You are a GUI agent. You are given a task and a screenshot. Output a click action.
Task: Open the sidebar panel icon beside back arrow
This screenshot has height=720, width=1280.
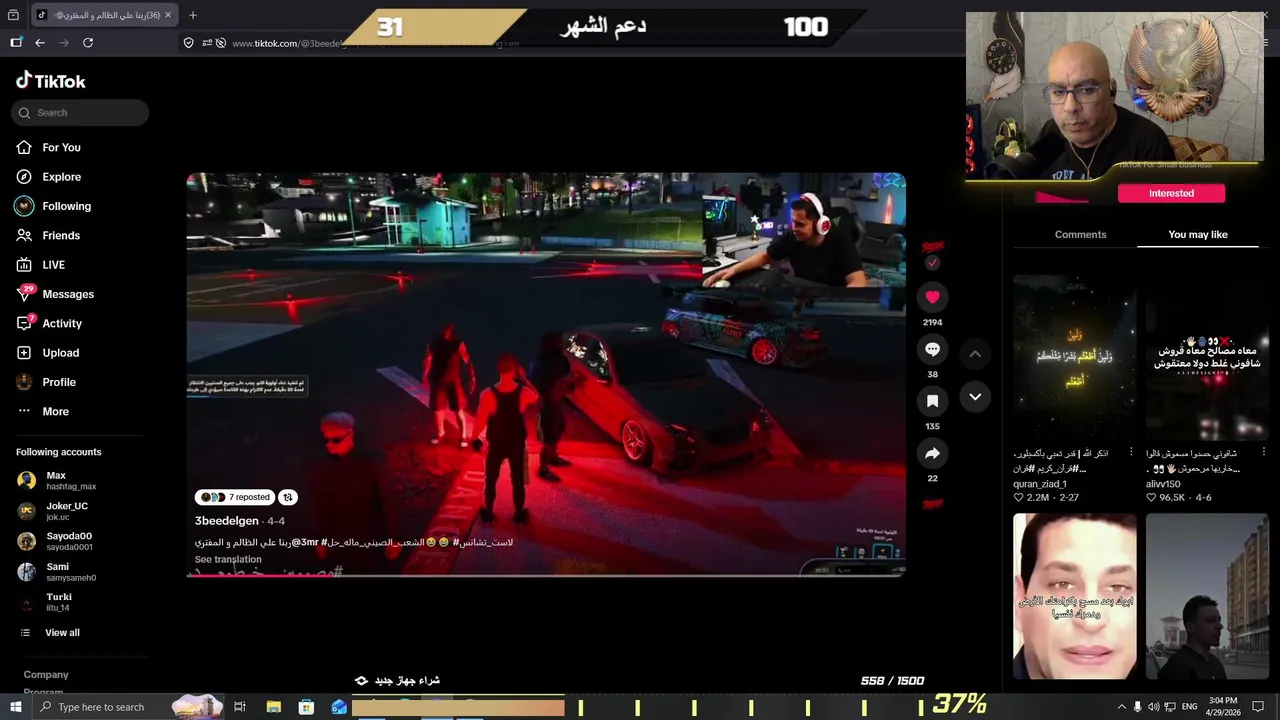click(16, 43)
